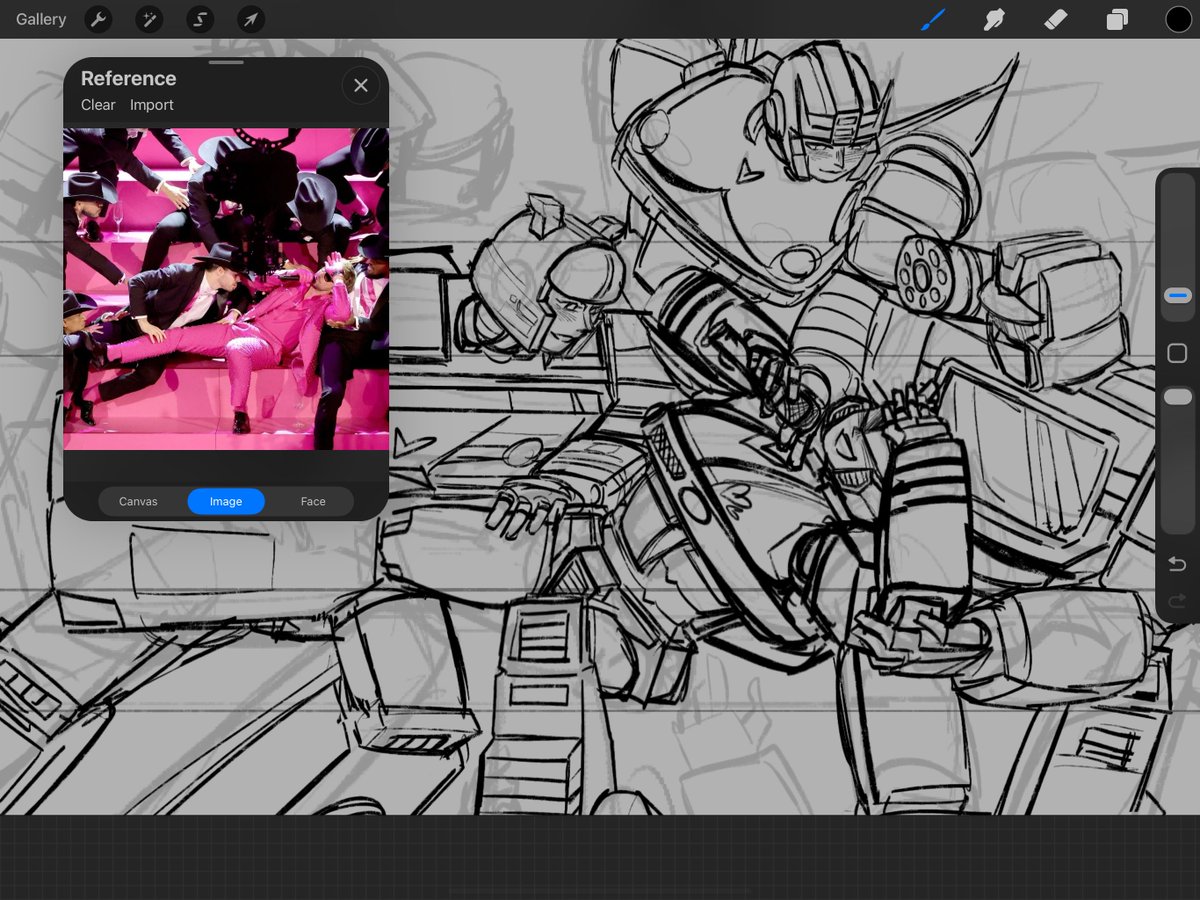The height and width of the screenshot is (900, 1200).
Task: Import a new reference image
Action: tap(152, 105)
